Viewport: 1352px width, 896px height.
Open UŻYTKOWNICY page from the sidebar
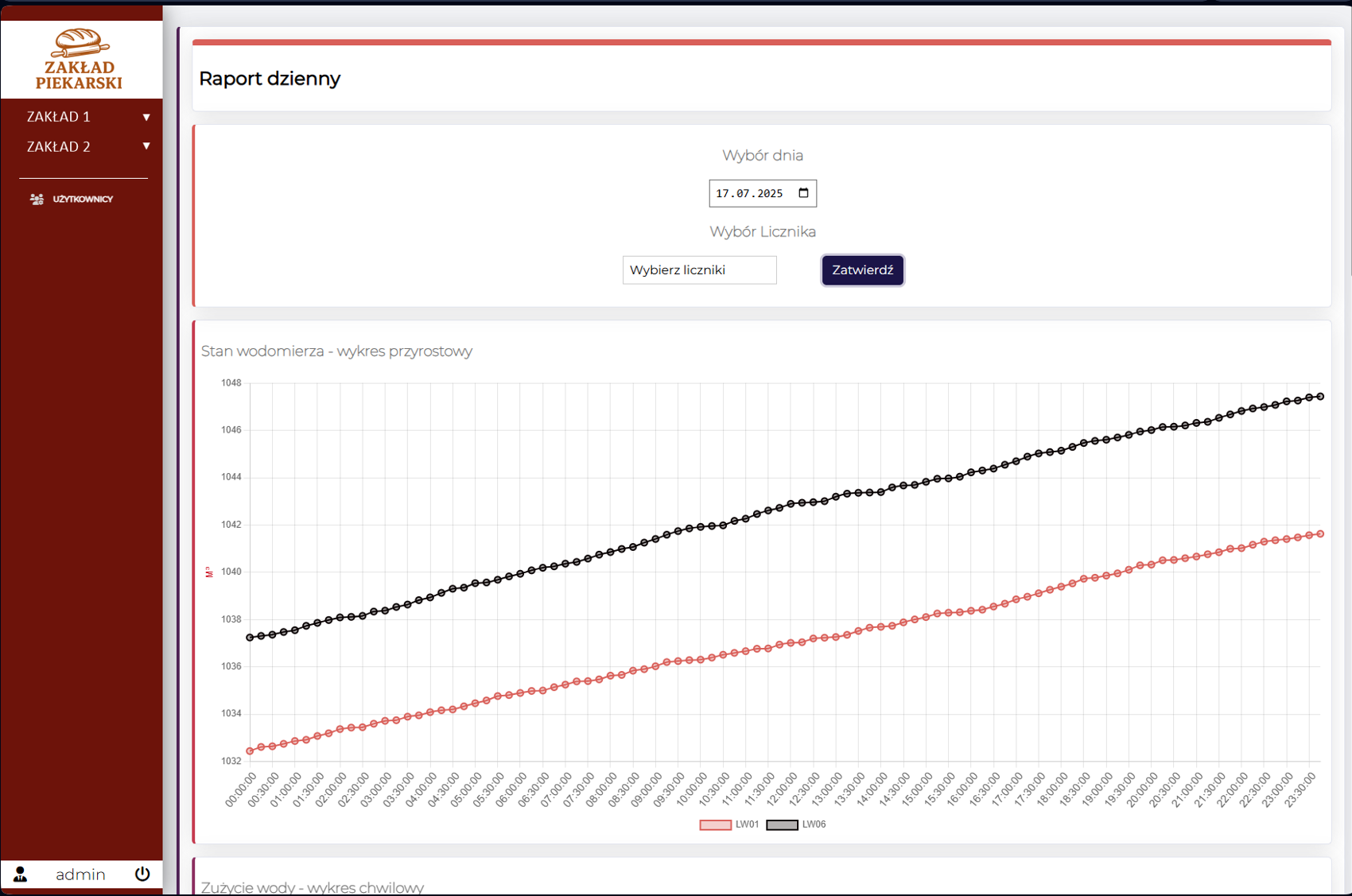(83, 200)
